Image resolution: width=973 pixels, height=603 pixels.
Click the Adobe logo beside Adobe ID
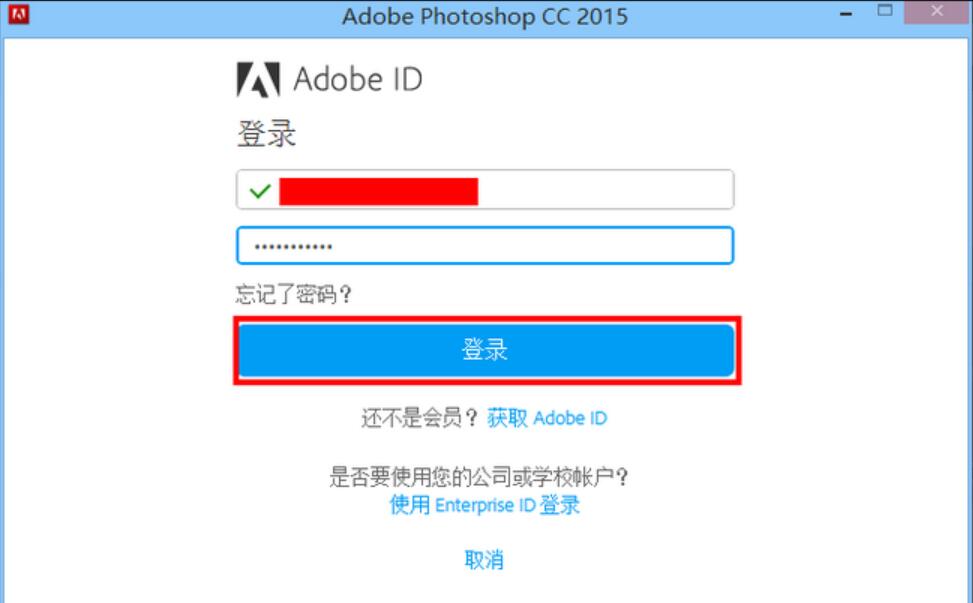258,79
